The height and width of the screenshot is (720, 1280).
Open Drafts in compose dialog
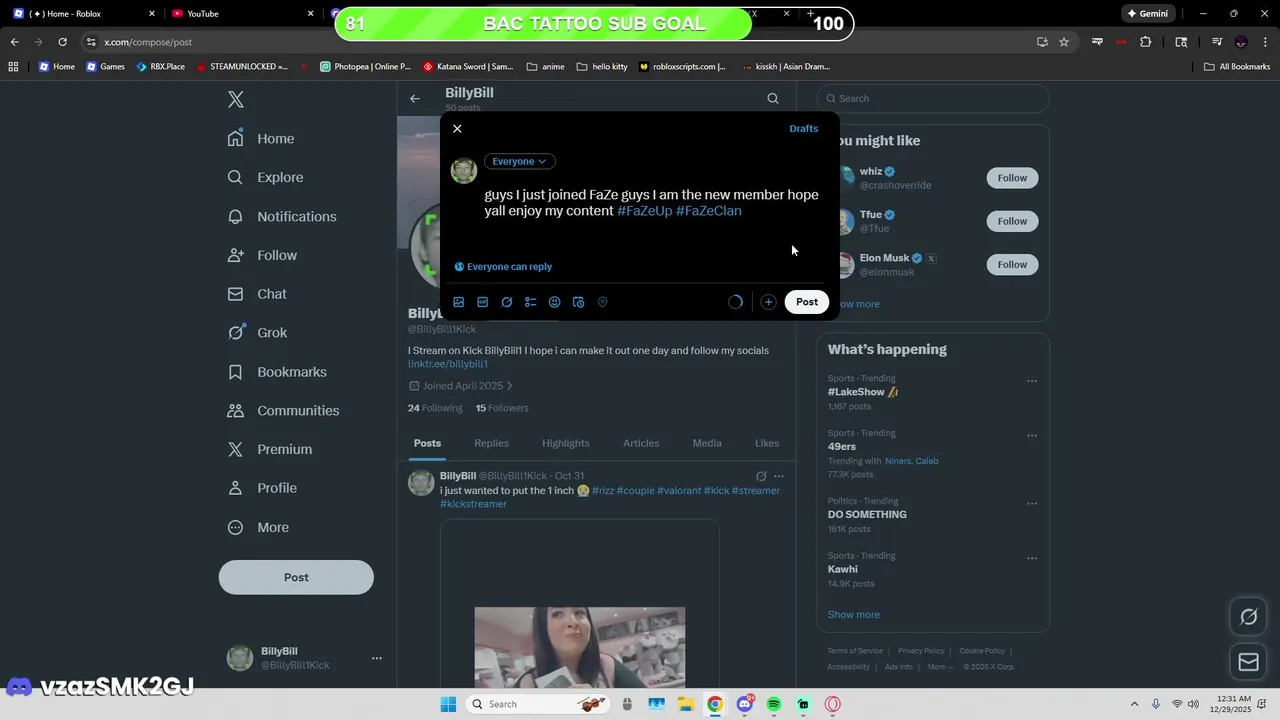[x=803, y=129]
